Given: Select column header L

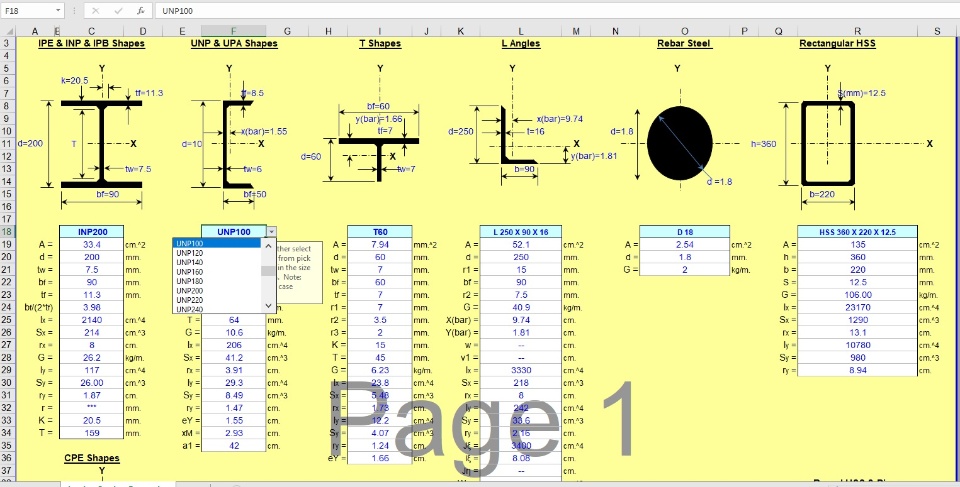Looking at the screenshot, I should point(521,31).
